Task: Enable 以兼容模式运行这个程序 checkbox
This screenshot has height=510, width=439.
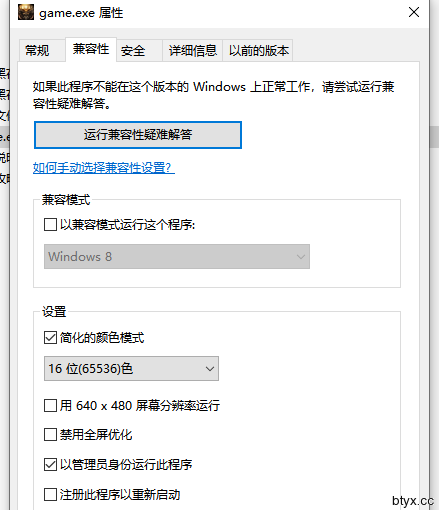Action: point(50,225)
